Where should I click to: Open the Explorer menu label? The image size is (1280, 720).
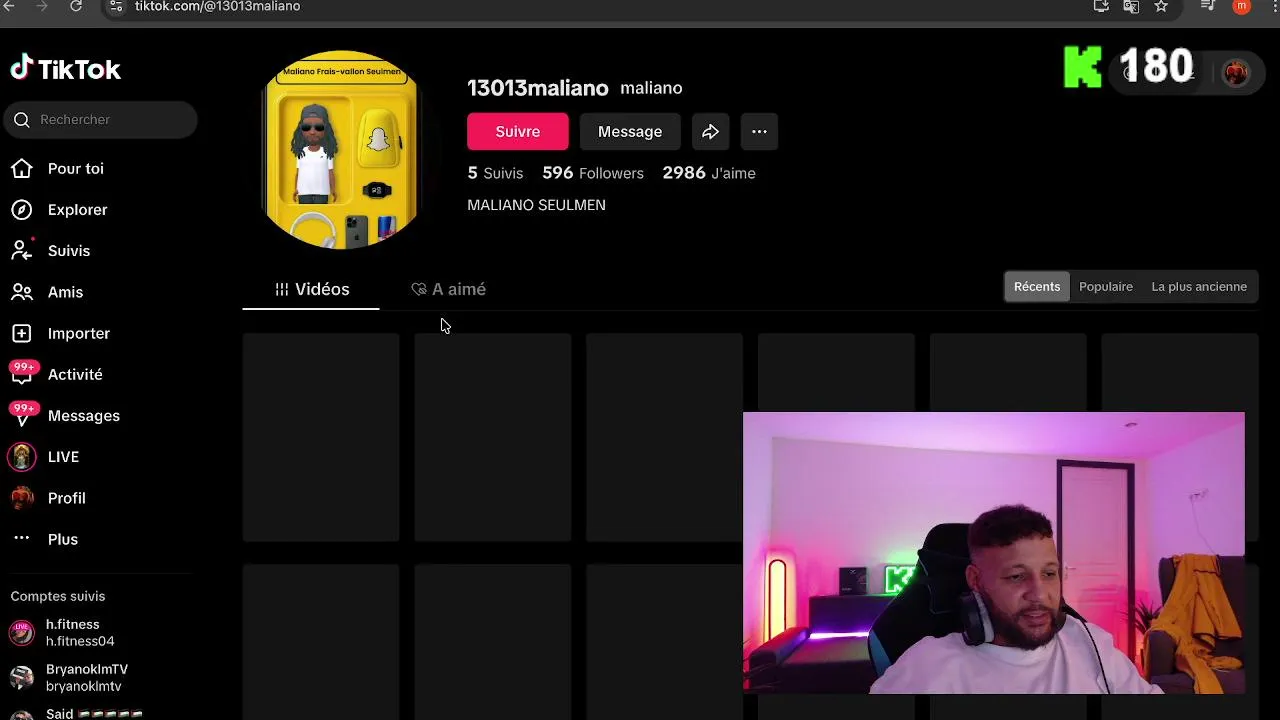tap(78, 210)
